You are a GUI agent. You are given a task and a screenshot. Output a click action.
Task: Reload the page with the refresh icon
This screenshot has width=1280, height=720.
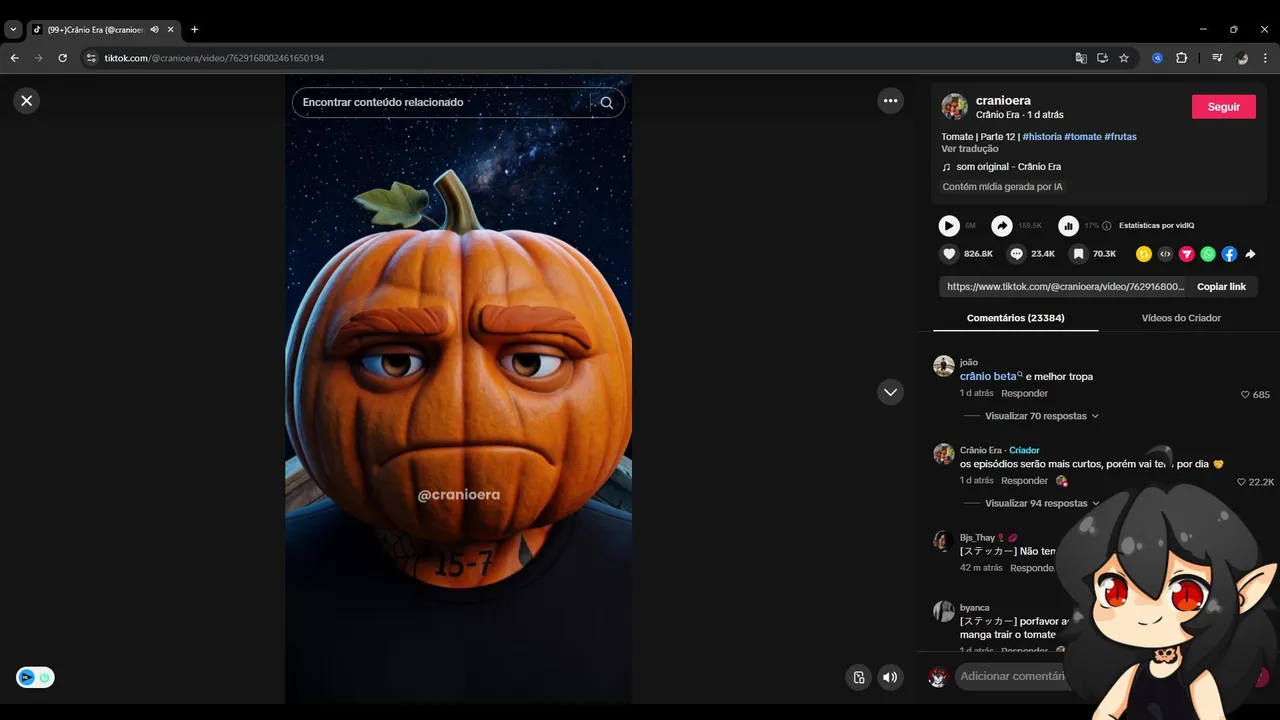[x=62, y=58]
